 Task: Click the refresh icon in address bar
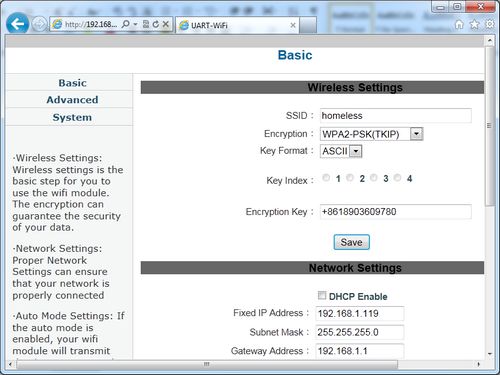tap(156, 24)
